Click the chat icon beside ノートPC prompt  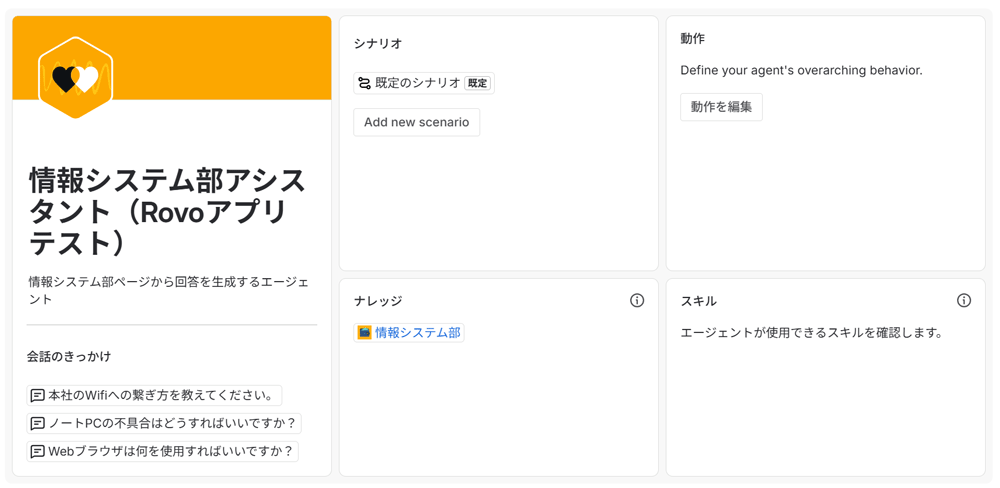click(37, 424)
